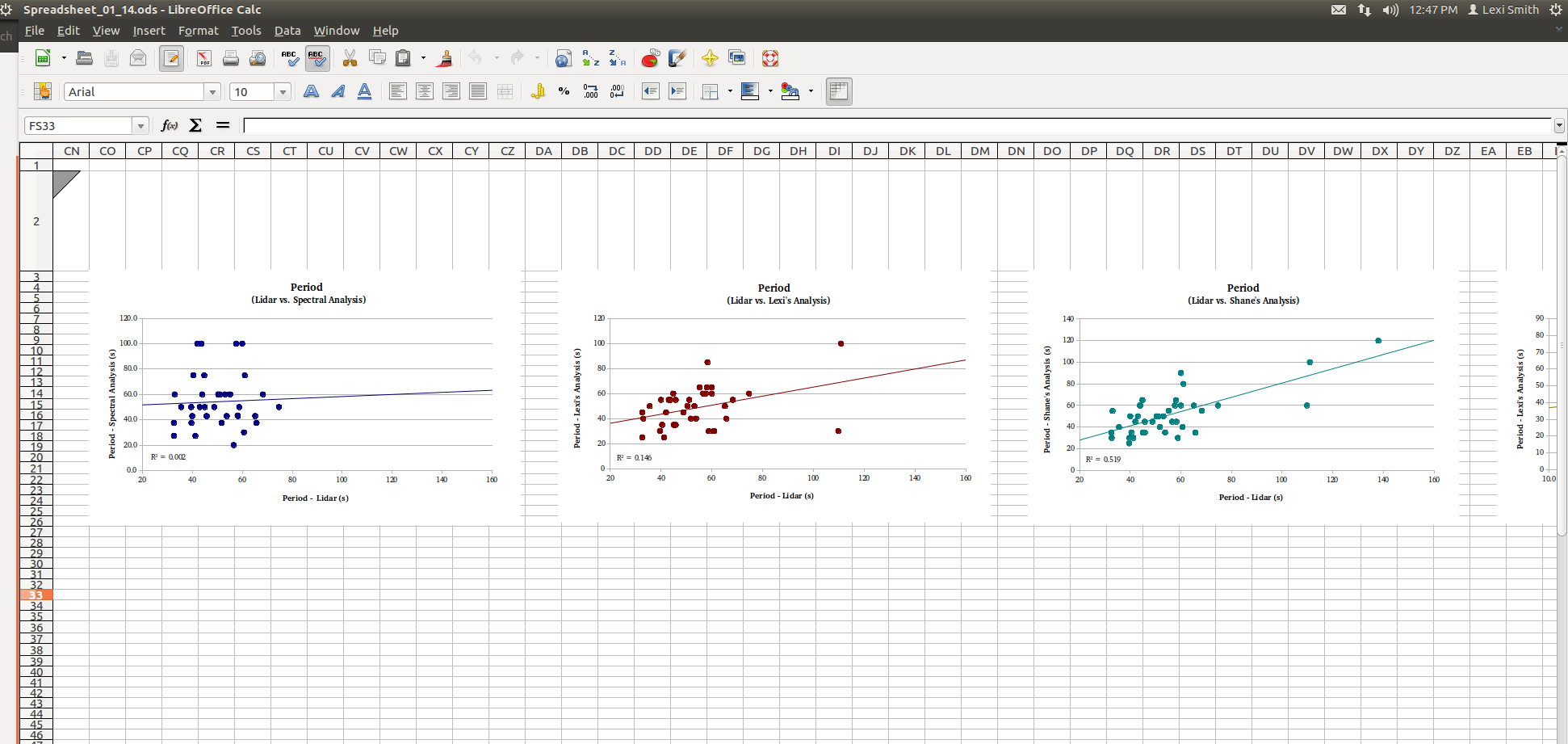The width and height of the screenshot is (1568, 744).
Task: Click in the formula input line
Action: (898, 125)
